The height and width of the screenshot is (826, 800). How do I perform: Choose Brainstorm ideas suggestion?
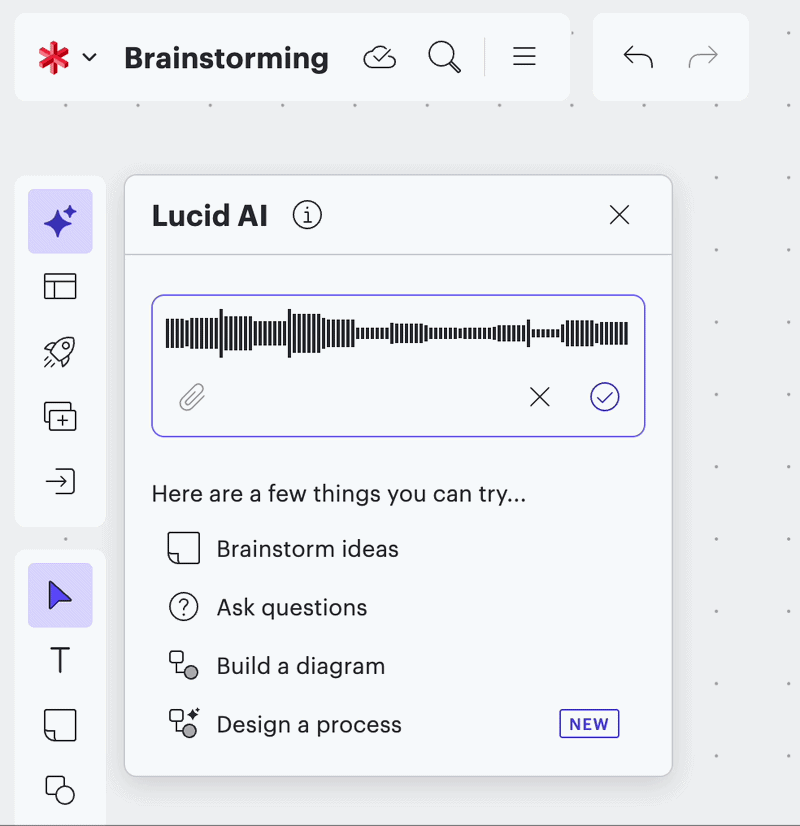pos(398,548)
